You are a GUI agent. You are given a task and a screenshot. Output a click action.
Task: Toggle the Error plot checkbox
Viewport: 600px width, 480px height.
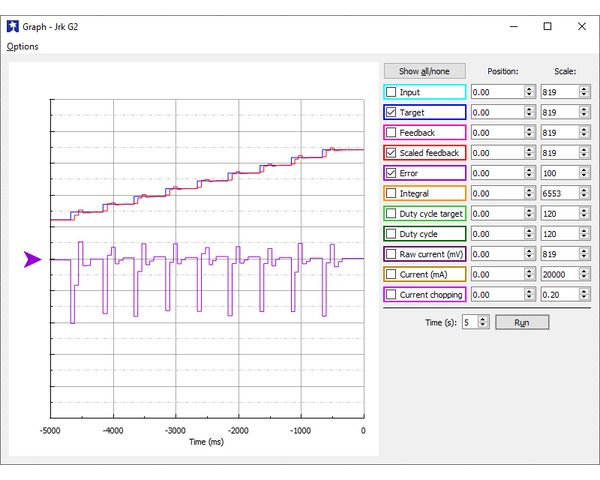point(391,173)
